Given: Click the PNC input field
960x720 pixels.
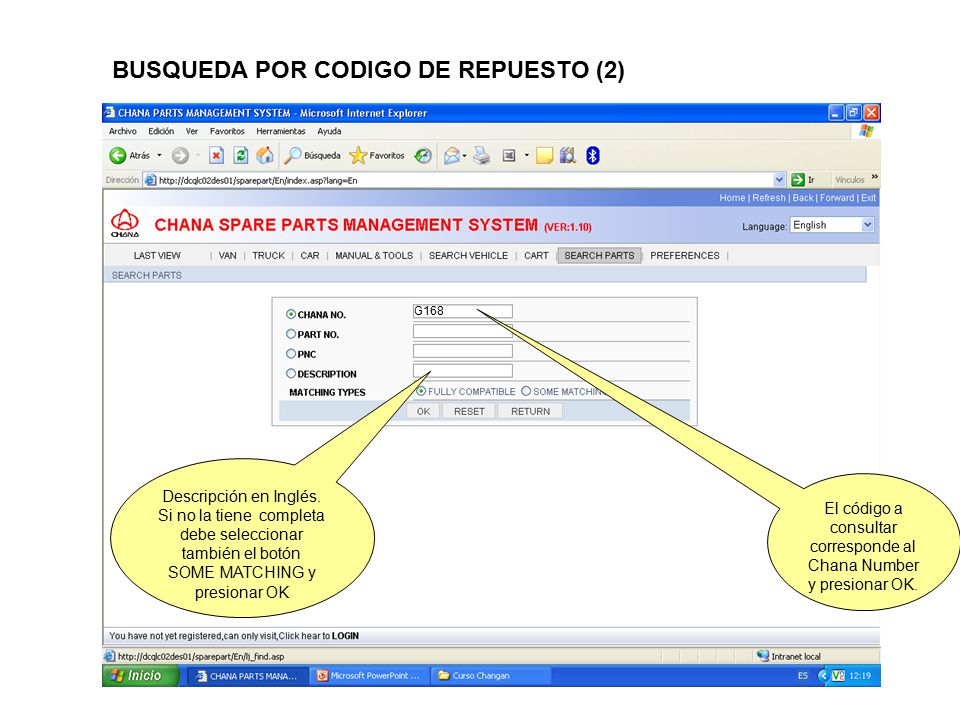Looking at the screenshot, I should click(463, 350).
